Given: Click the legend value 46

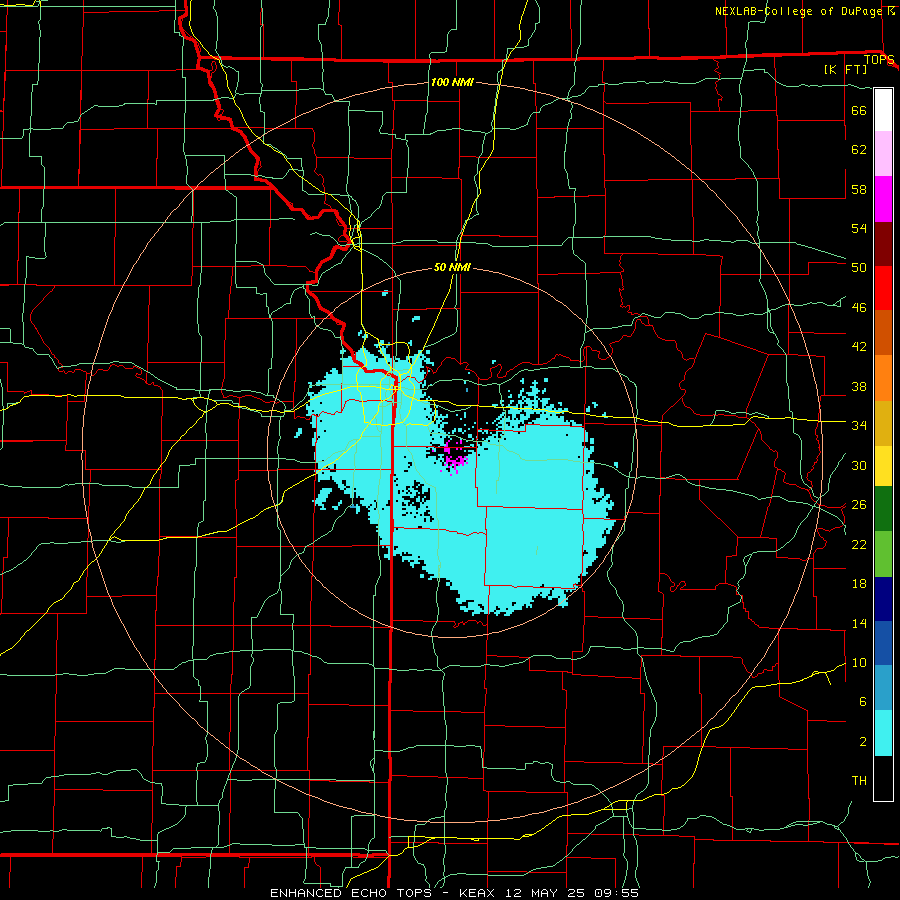Looking at the screenshot, I should [859, 307].
